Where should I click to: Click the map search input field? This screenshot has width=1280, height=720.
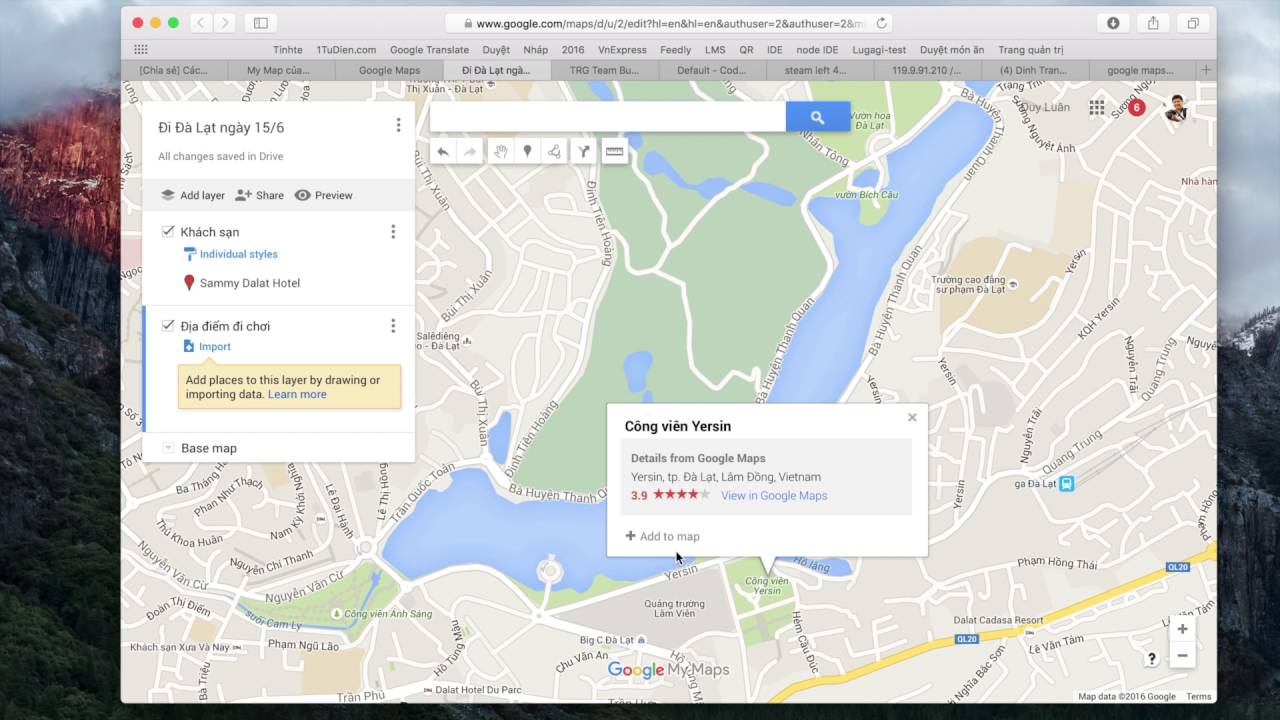[x=608, y=117]
